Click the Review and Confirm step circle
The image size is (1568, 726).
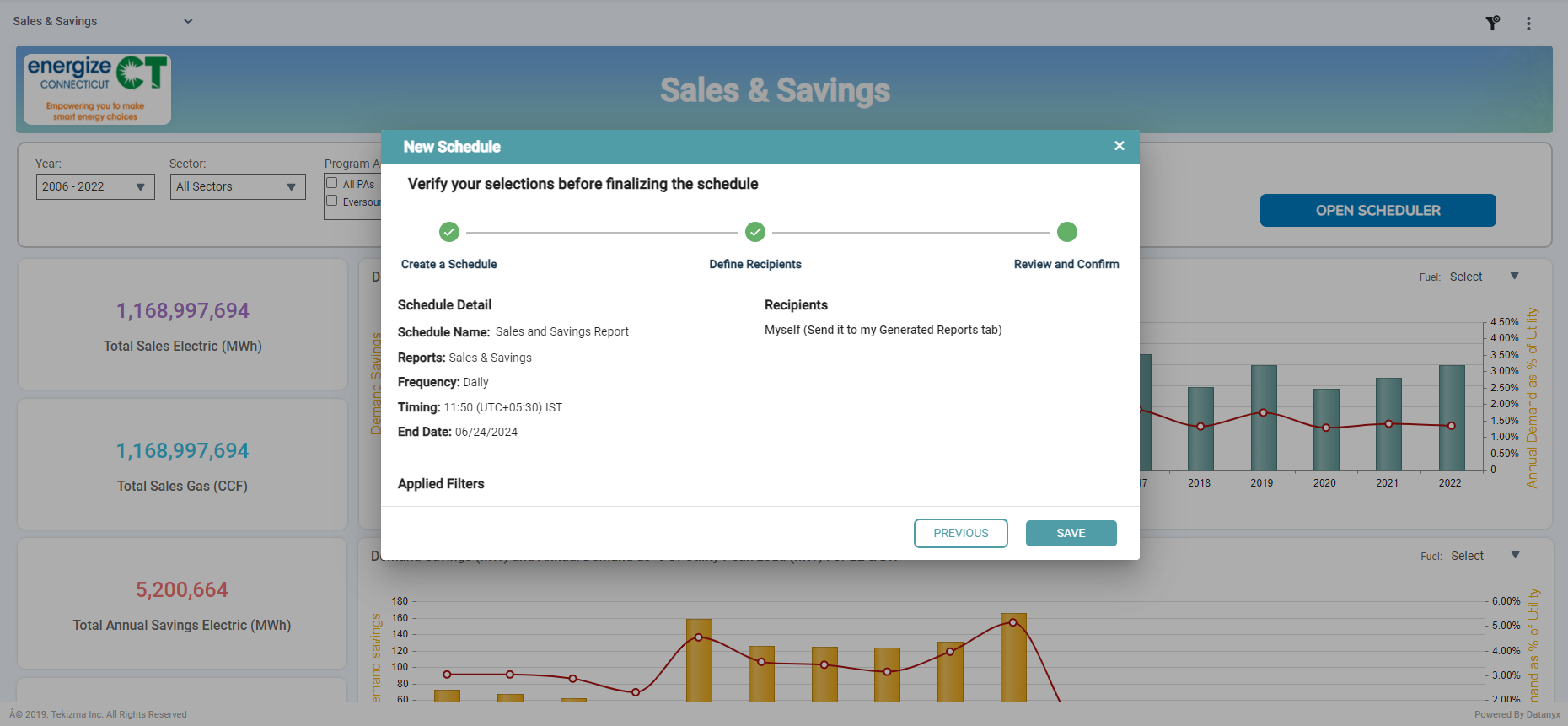(x=1066, y=232)
